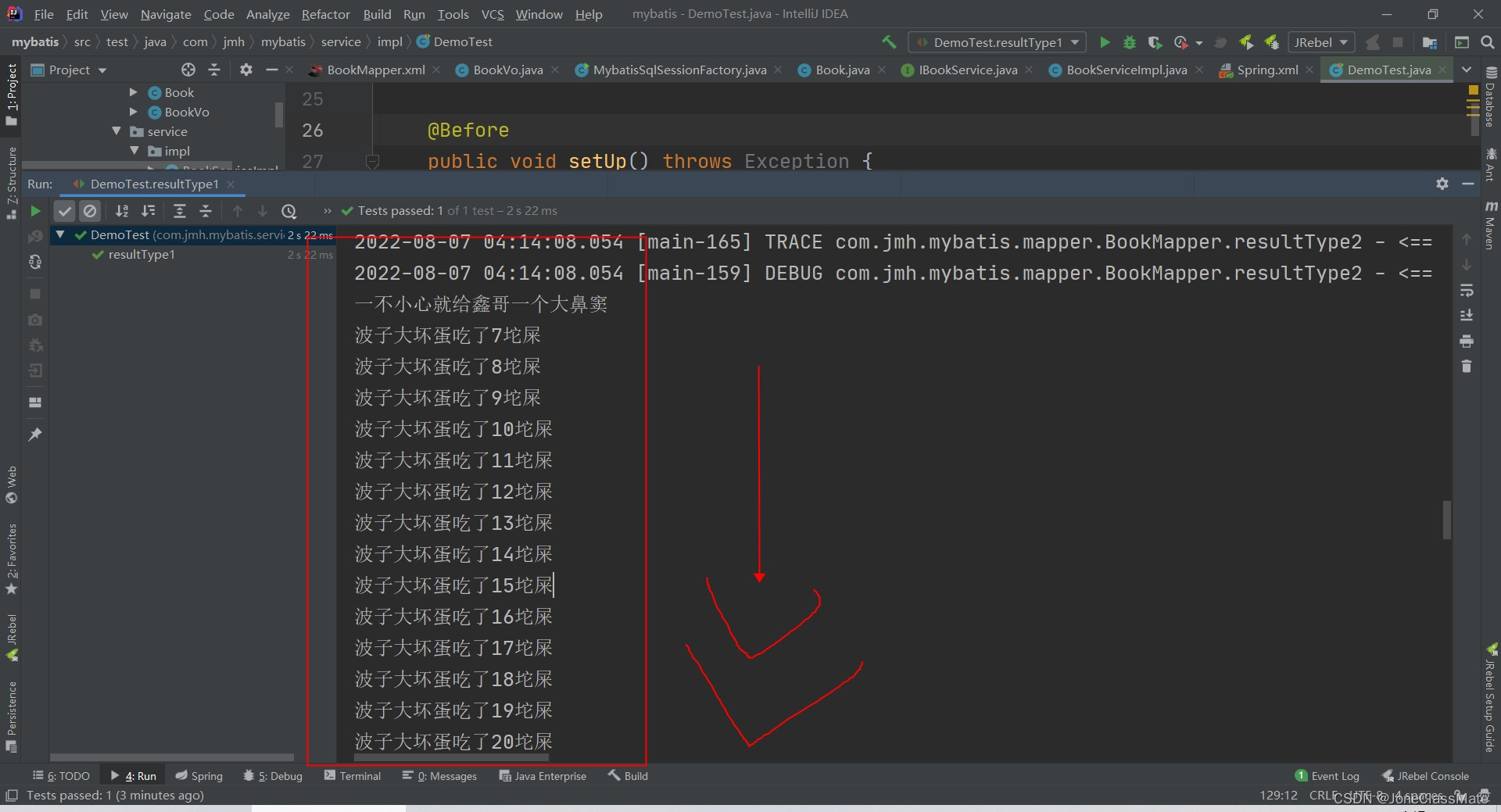1501x812 pixels.
Task: Click locate file target icon in Project panel
Action: [188, 70]
